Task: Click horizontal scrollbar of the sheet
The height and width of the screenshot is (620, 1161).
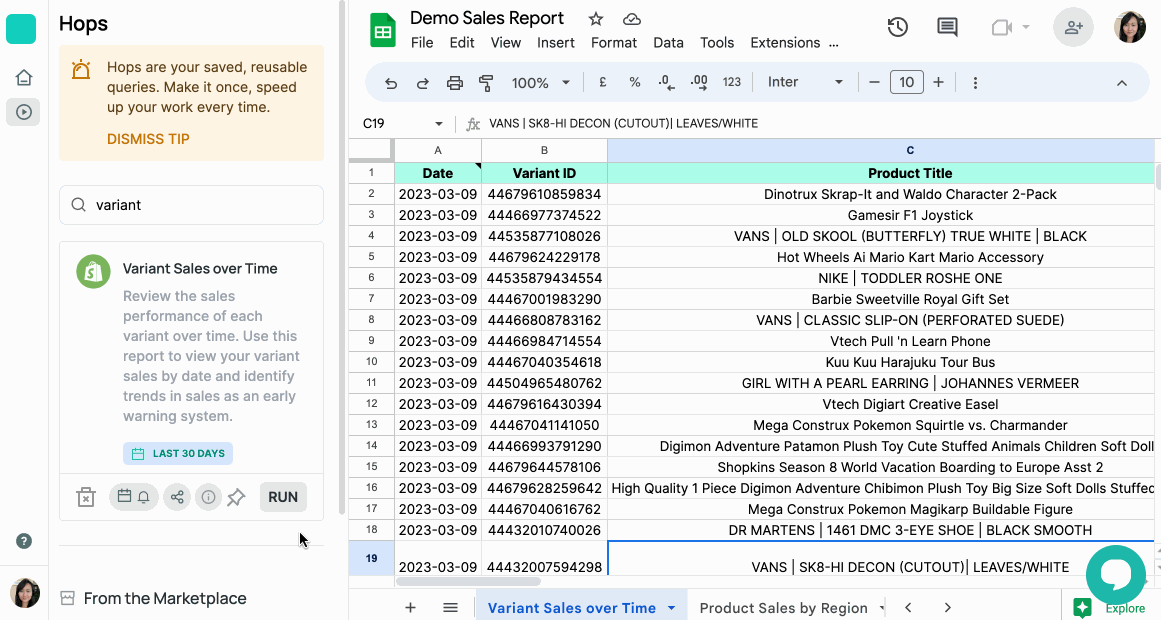Action: pyautogui.click(x=468, y=582)
